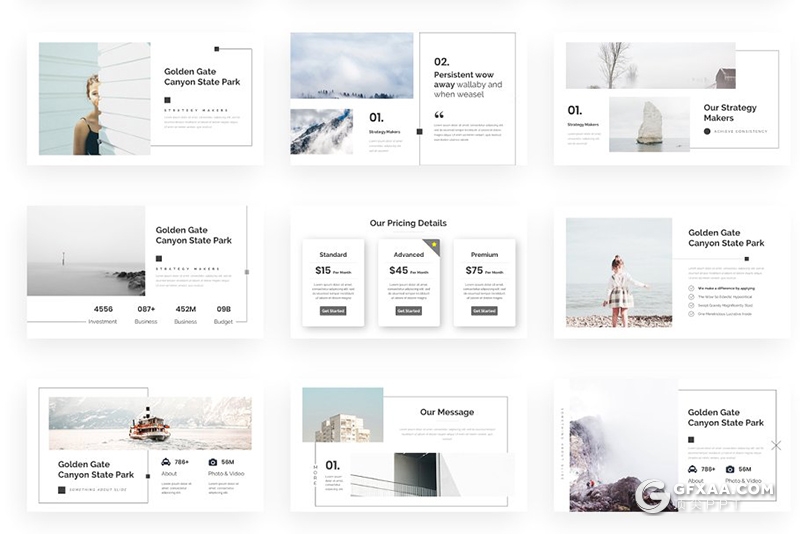
Task: Click the dark circle bullet beside Achieve Consistency
Action: pos(706,131)
